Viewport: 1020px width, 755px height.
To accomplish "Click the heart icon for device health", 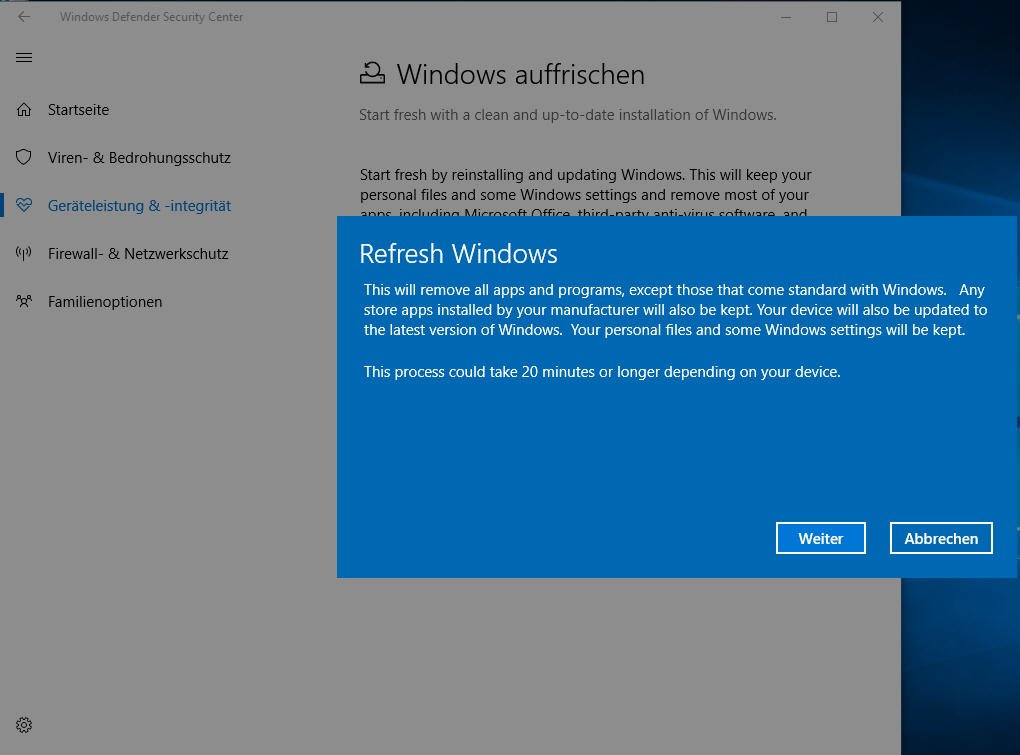I will [24, 205].
